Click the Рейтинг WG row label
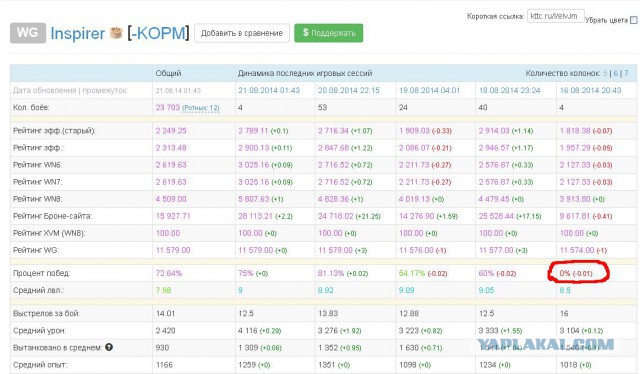 point(36,250)
